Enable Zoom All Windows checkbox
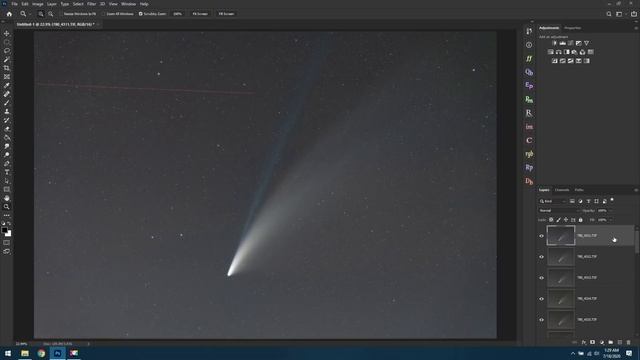640x360 pixels. click(x=104, y=14)
